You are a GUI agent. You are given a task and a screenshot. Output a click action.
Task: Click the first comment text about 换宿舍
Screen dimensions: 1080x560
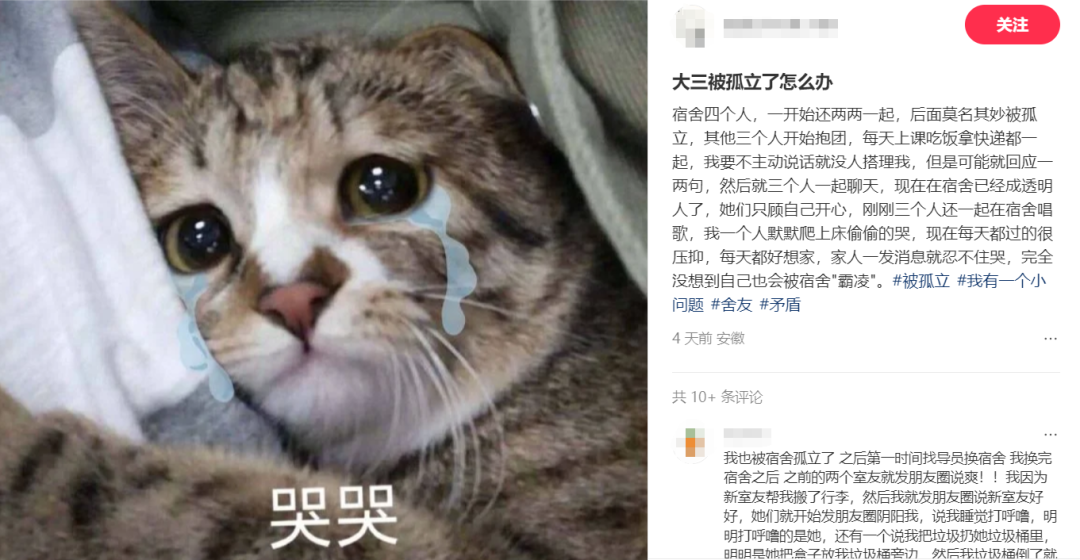click(891, 506)
